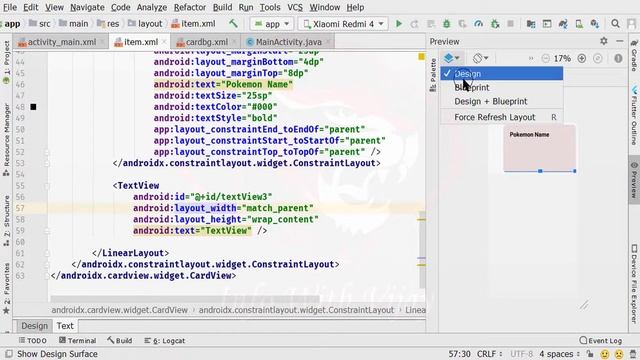The width and height of the screenshot is (640, 360).
Task: Open the 4 spaces indent selector
Action: [x=560, y=354]
